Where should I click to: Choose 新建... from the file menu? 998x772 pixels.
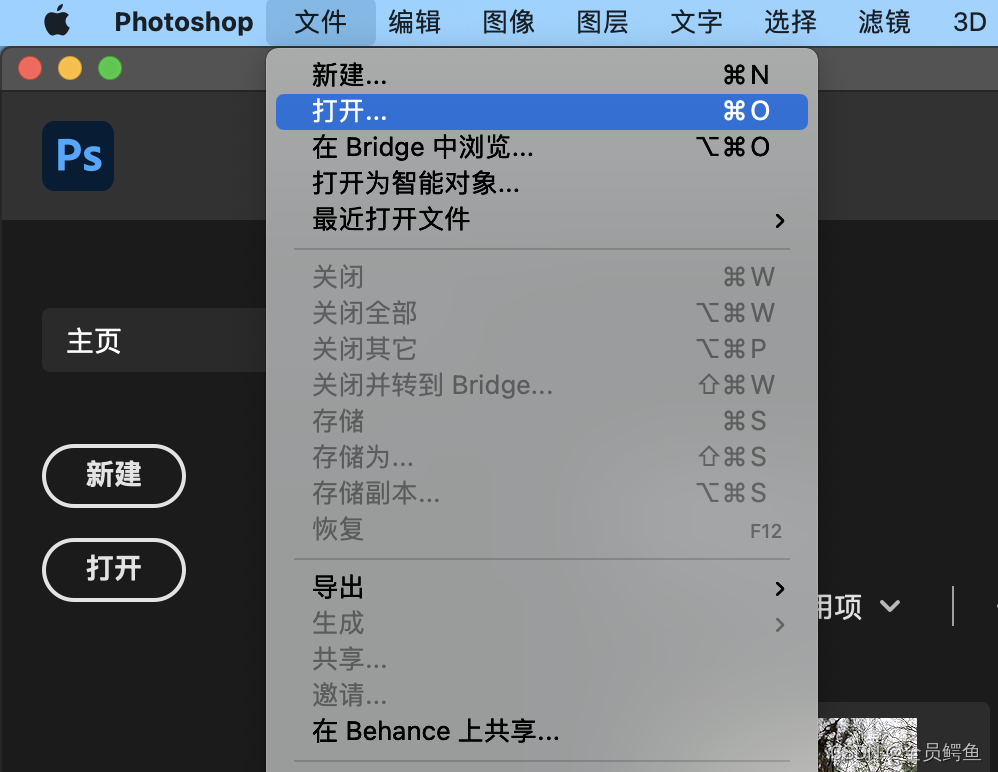coord(542,75)
